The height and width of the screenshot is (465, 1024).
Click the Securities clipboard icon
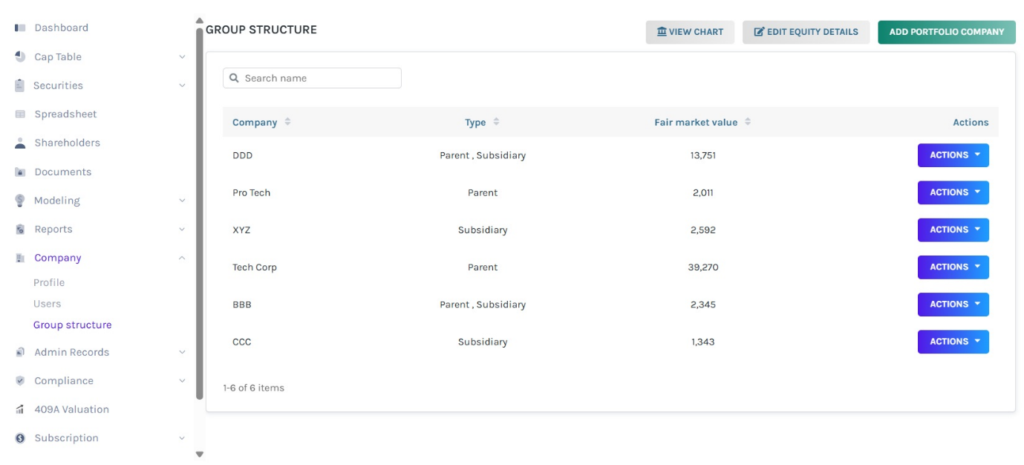point(20,86)
